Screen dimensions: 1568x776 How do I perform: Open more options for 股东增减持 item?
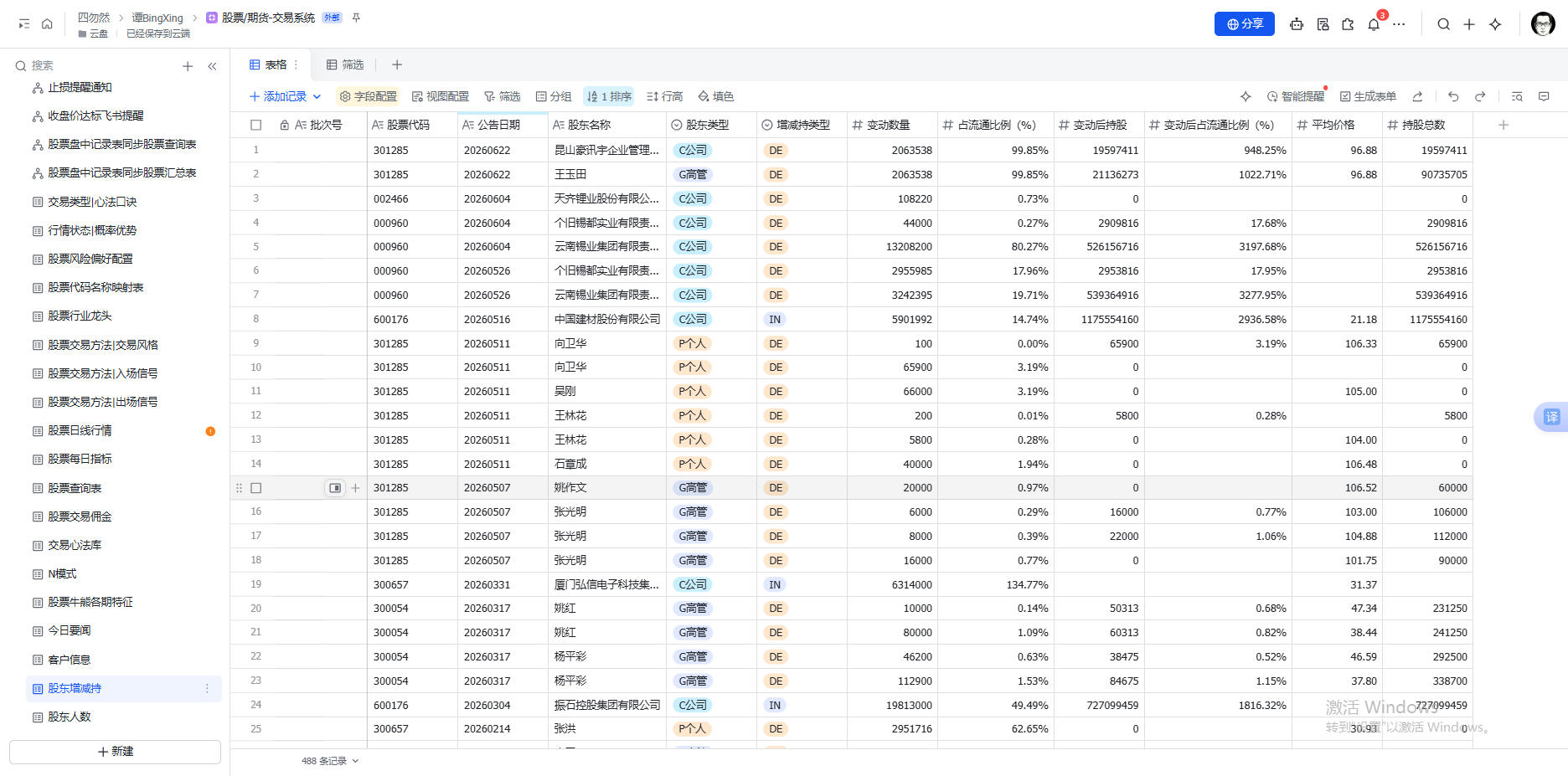207,688
